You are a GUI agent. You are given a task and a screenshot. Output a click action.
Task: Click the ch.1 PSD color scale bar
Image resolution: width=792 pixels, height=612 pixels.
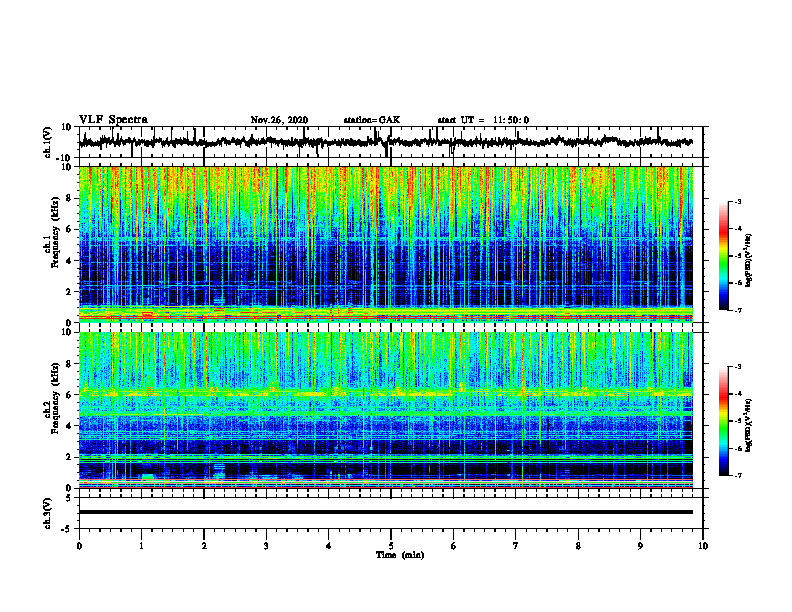point(723,256)
